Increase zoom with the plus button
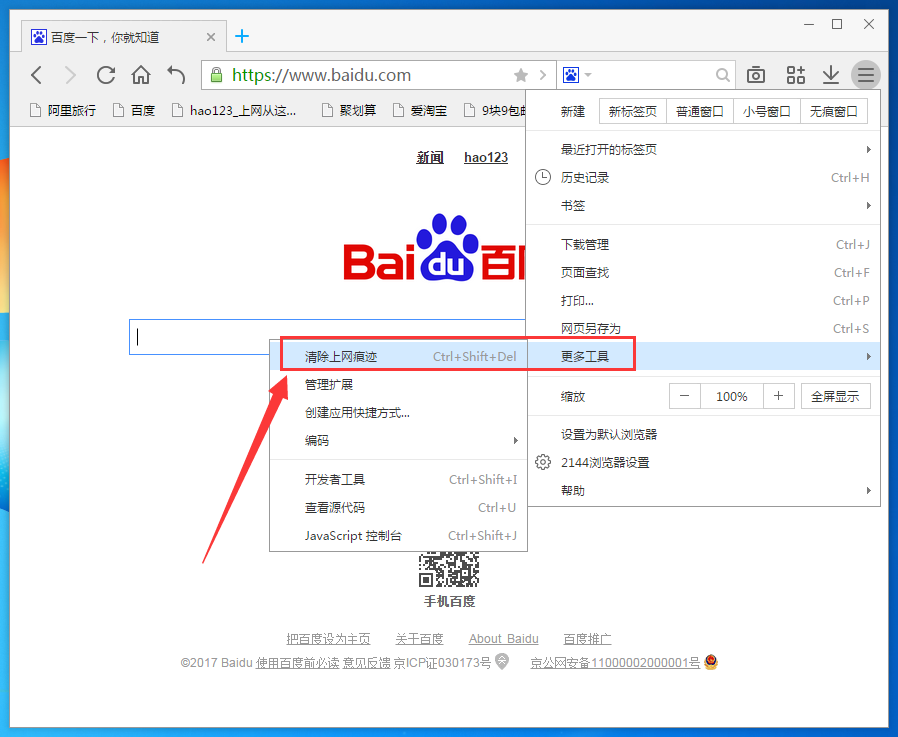 pos(778,396)
